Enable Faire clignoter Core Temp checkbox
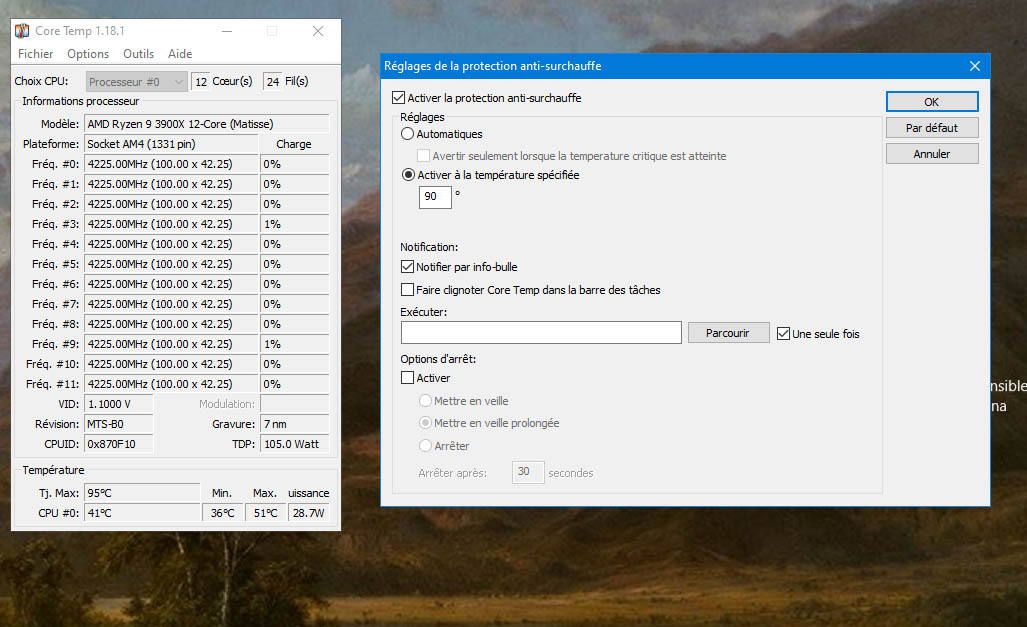Screen dimensions: 1027x627 point(407,290)
